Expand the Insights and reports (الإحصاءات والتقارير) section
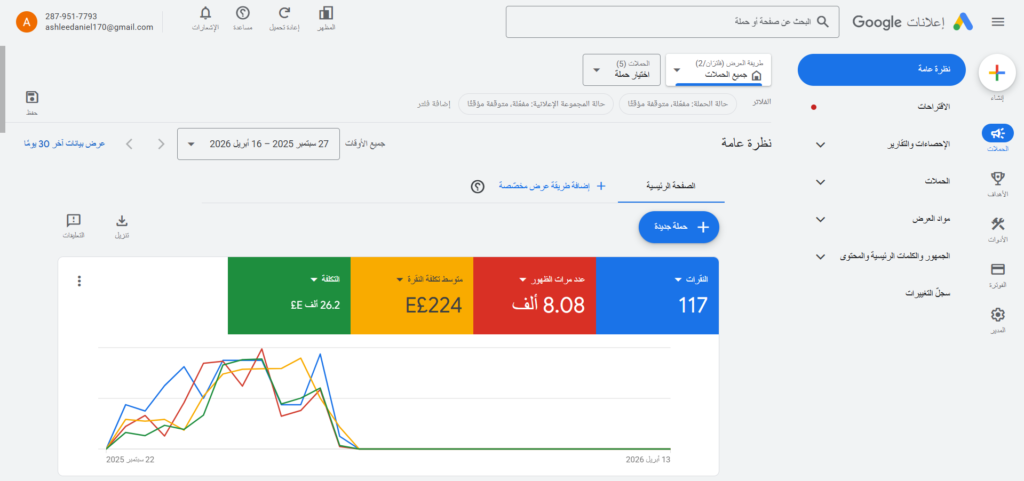The height and width of the screenshot is (481, 1024). (x=820, y=145)
